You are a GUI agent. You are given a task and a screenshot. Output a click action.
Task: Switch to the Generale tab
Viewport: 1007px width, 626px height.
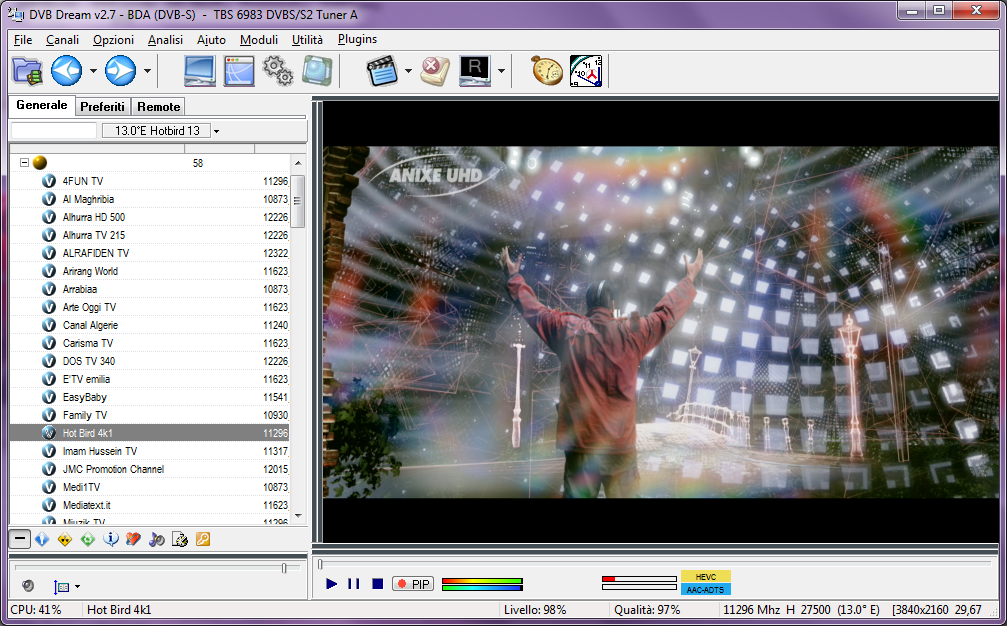[42, 105]
